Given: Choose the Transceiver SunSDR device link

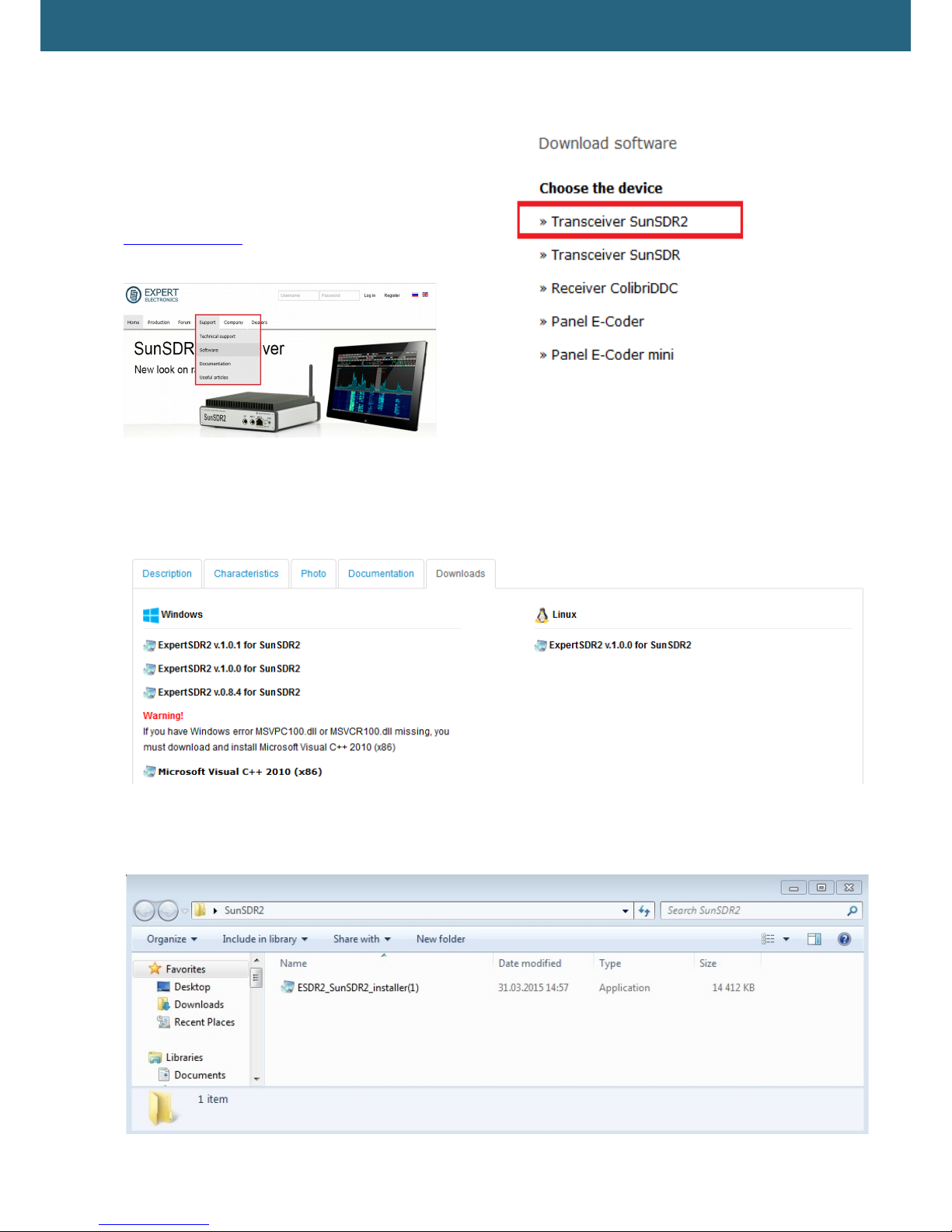Looking at the screenshot, I should pos(615,255).
